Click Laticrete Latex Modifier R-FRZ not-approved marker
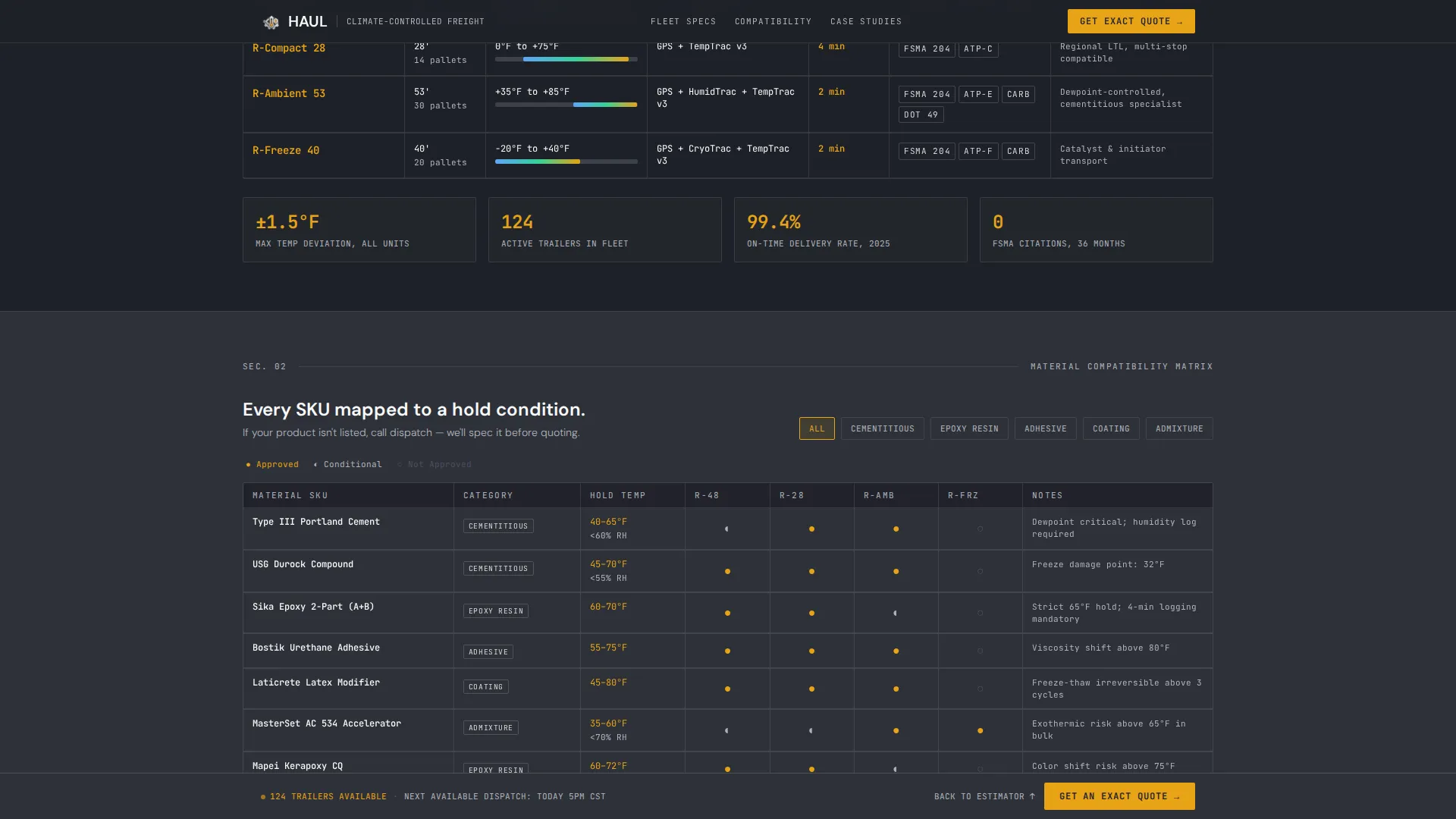Screen dimensions: 1456x819 click(x=980, y=689)
